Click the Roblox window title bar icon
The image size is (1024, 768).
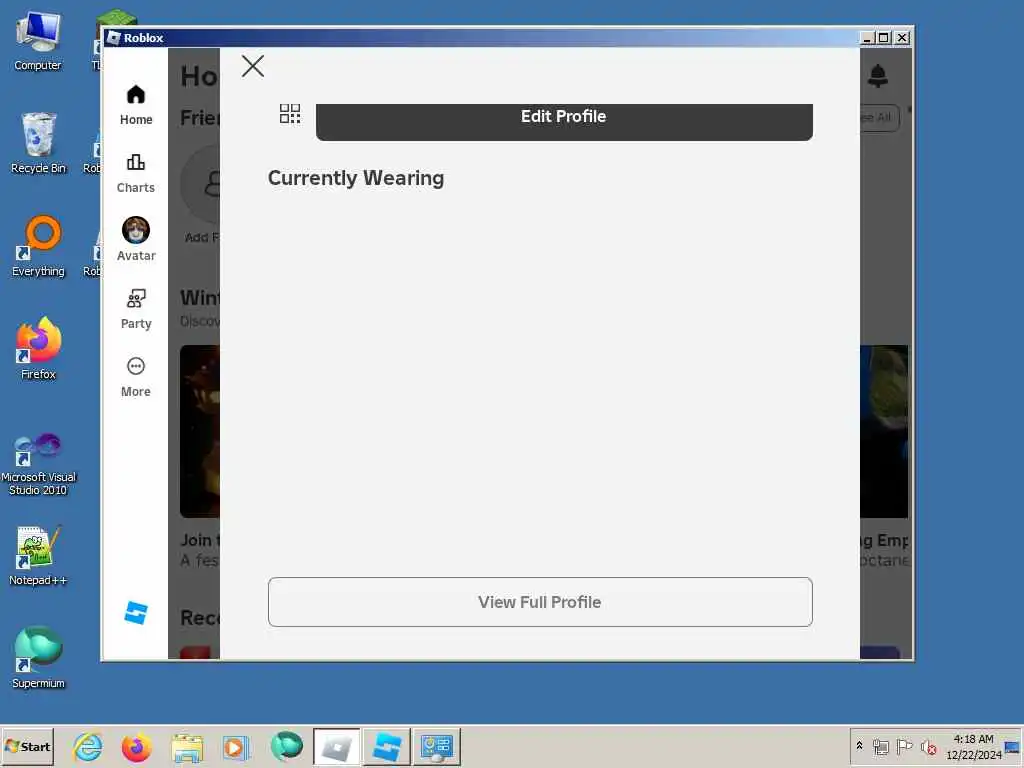[x=114, y=38]
